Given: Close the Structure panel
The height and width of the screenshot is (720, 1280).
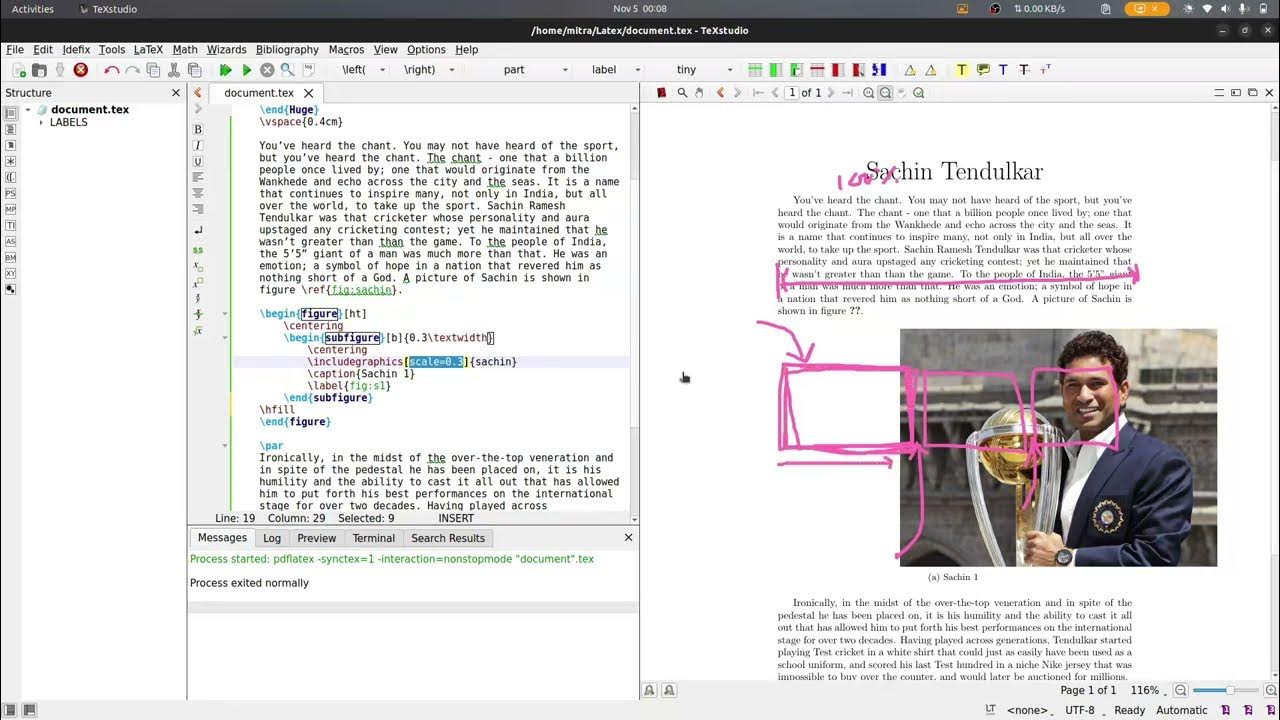Looking at the screenshot, I should click(176, 93).
